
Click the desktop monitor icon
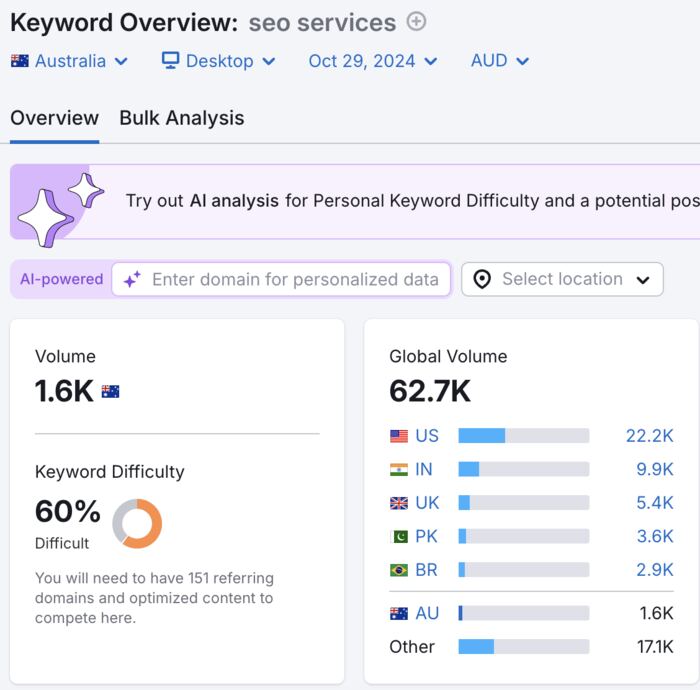171,61
